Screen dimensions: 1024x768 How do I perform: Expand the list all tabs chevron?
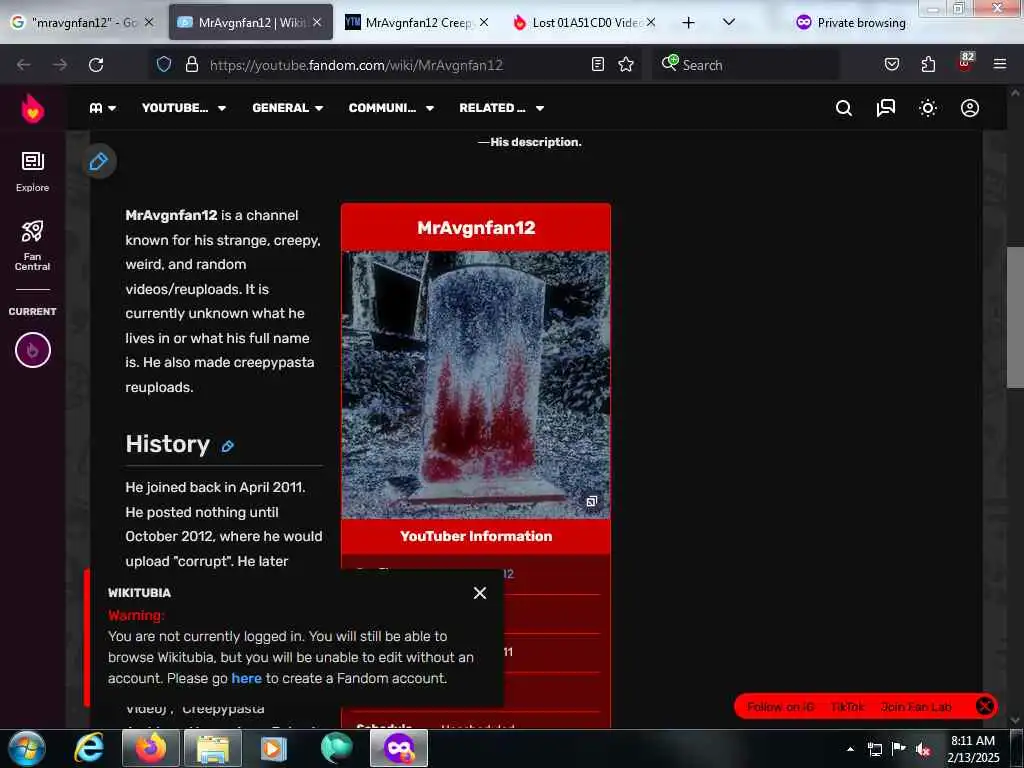pyautogui.click(x=729, y=22)
